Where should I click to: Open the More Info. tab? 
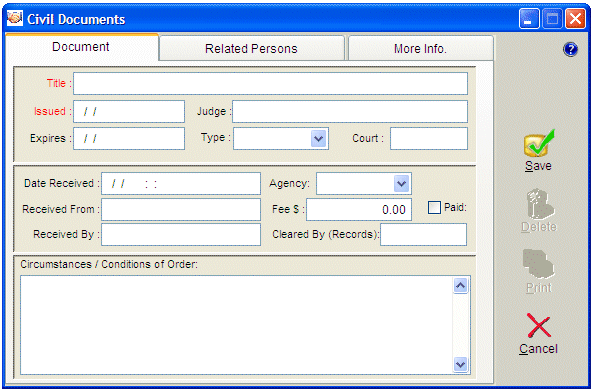point(420,48)
